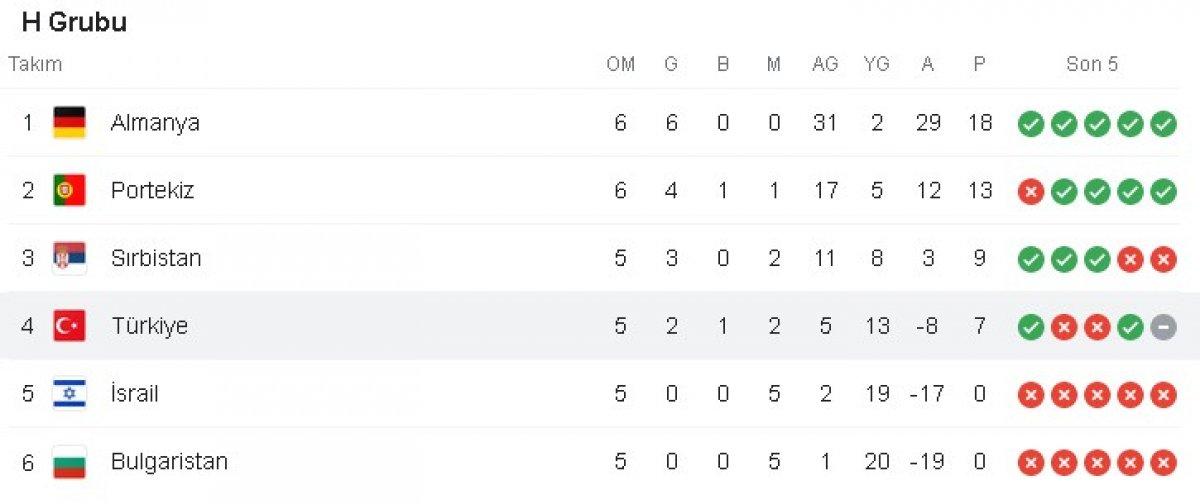Click Türkiye's gray draw result icon
This screenshot has width=1200, height=504.
(1163, 326)
